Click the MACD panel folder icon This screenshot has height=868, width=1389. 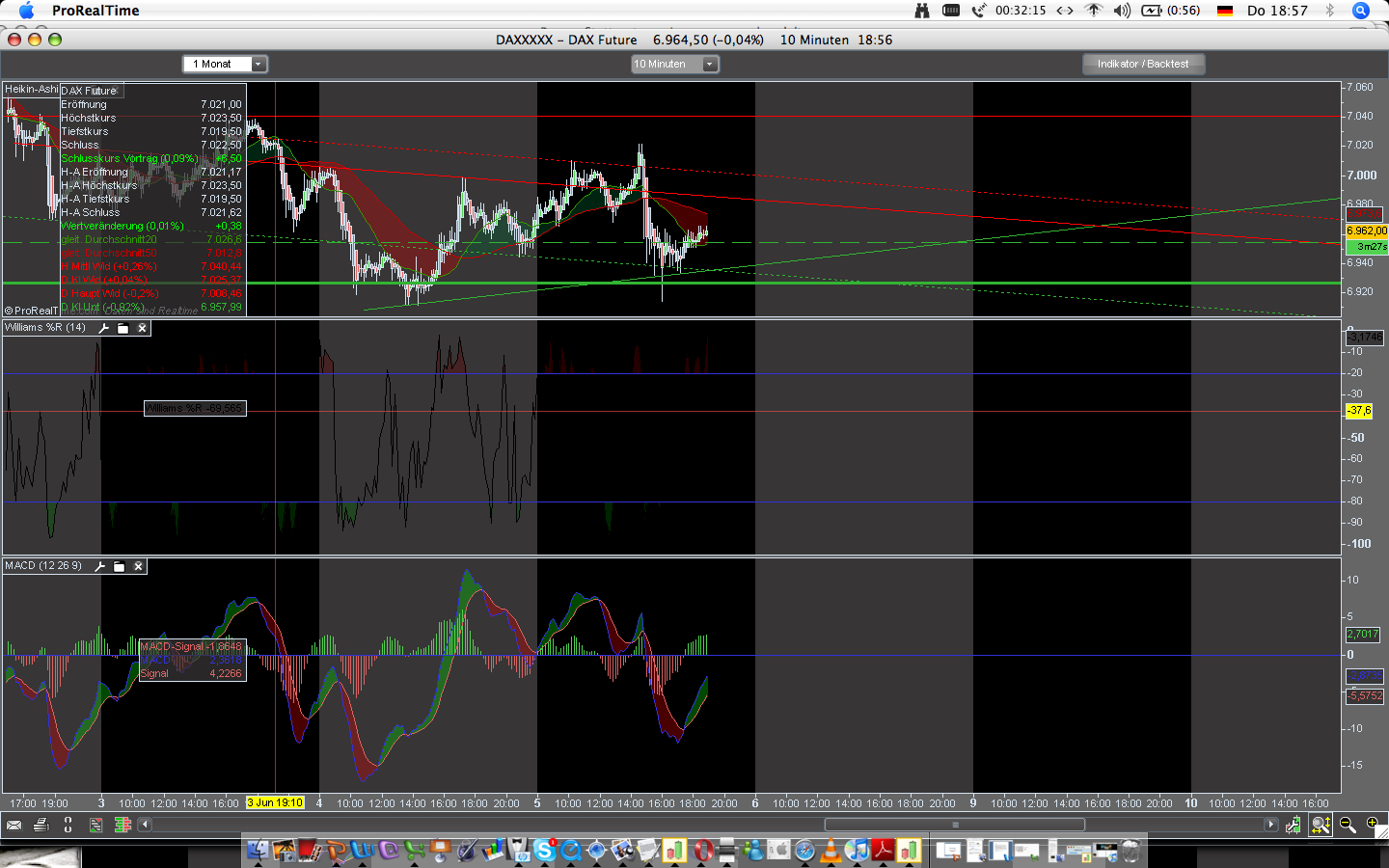(x=119, y=566)
